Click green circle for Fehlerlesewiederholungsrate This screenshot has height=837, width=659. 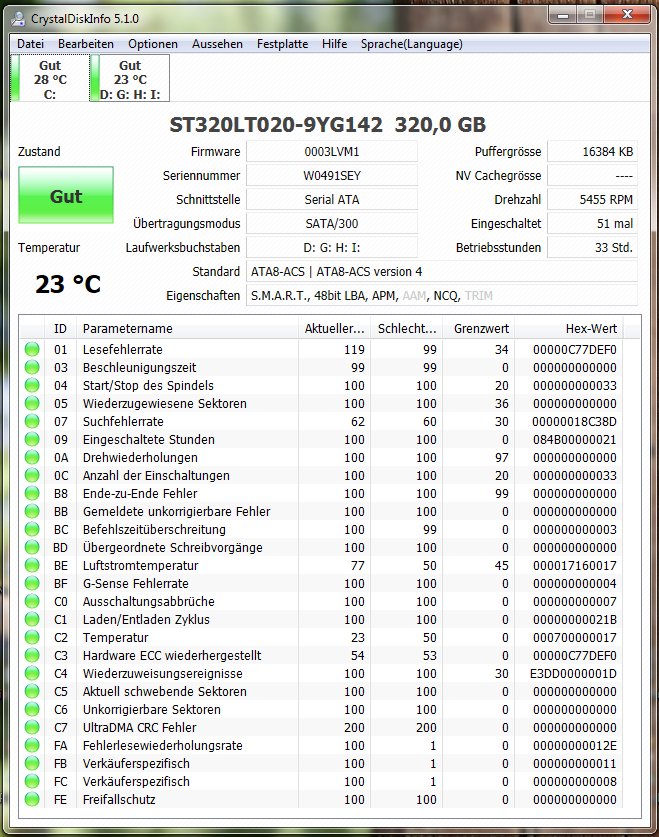click(32, 746)
